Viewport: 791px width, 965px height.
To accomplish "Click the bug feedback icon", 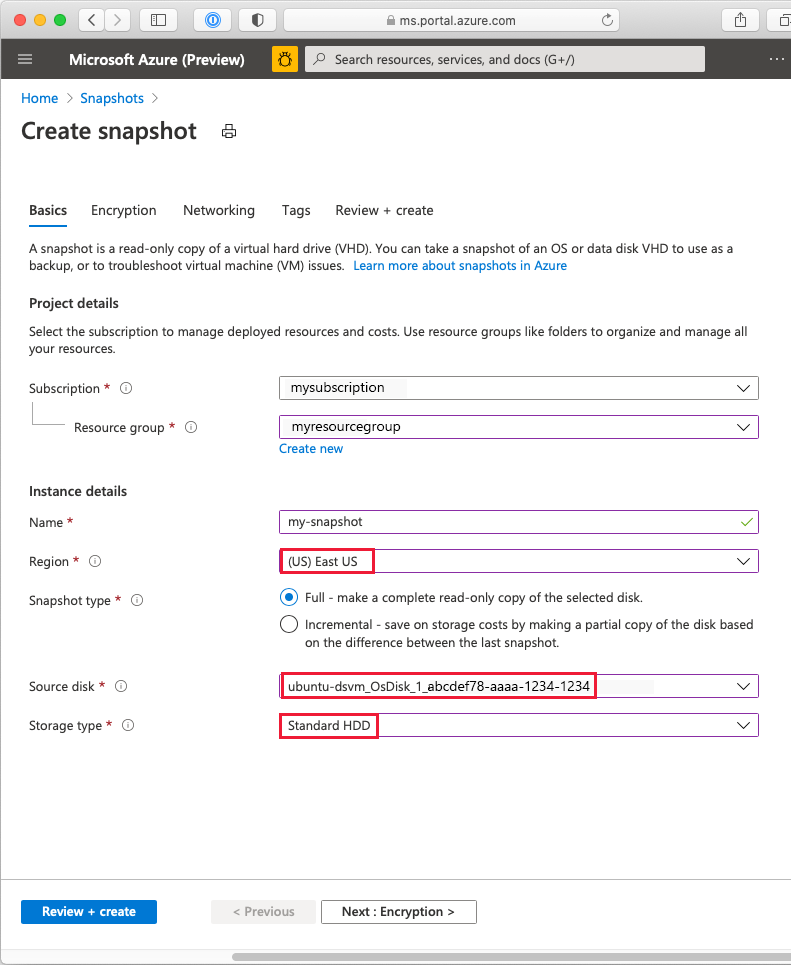I will click(x=285, y=59).
